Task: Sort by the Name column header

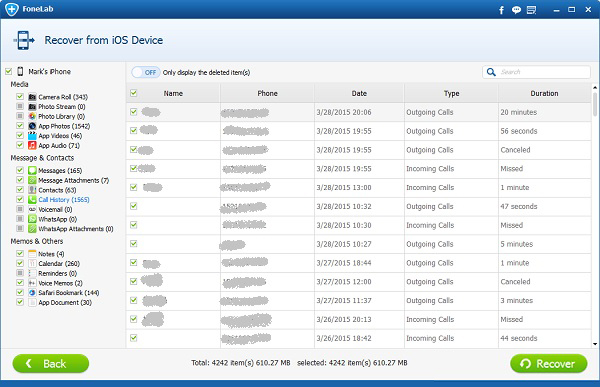Action: (x=173, y=93)
